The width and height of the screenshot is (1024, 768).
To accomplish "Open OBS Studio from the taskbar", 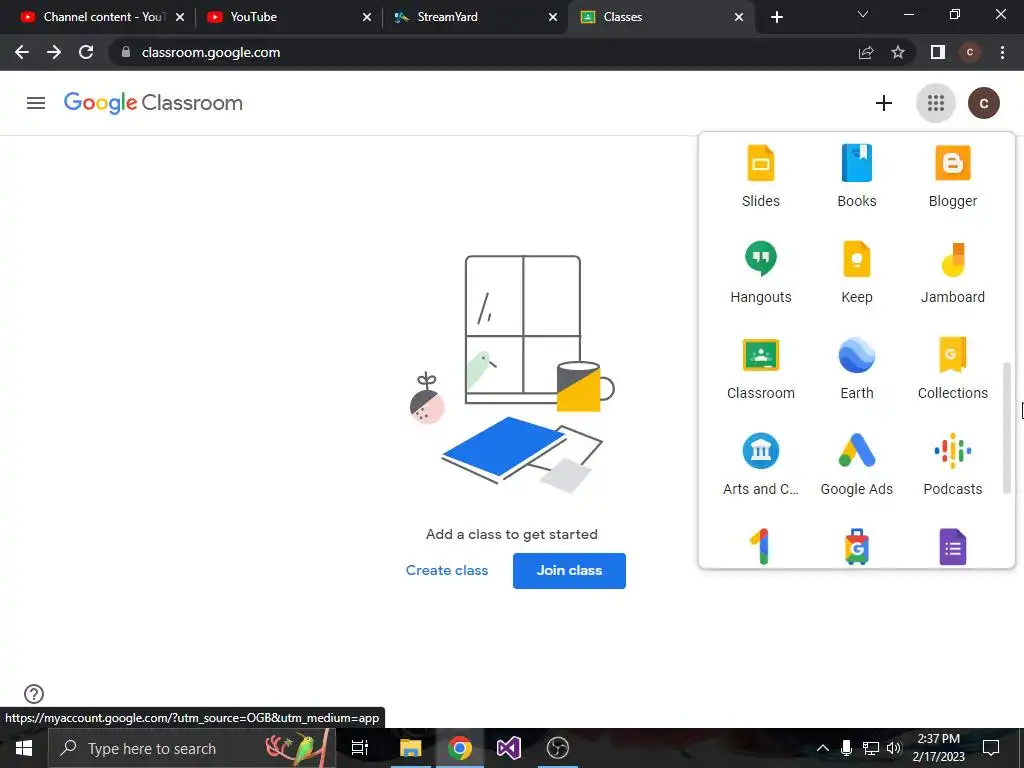I will (557, 748).
